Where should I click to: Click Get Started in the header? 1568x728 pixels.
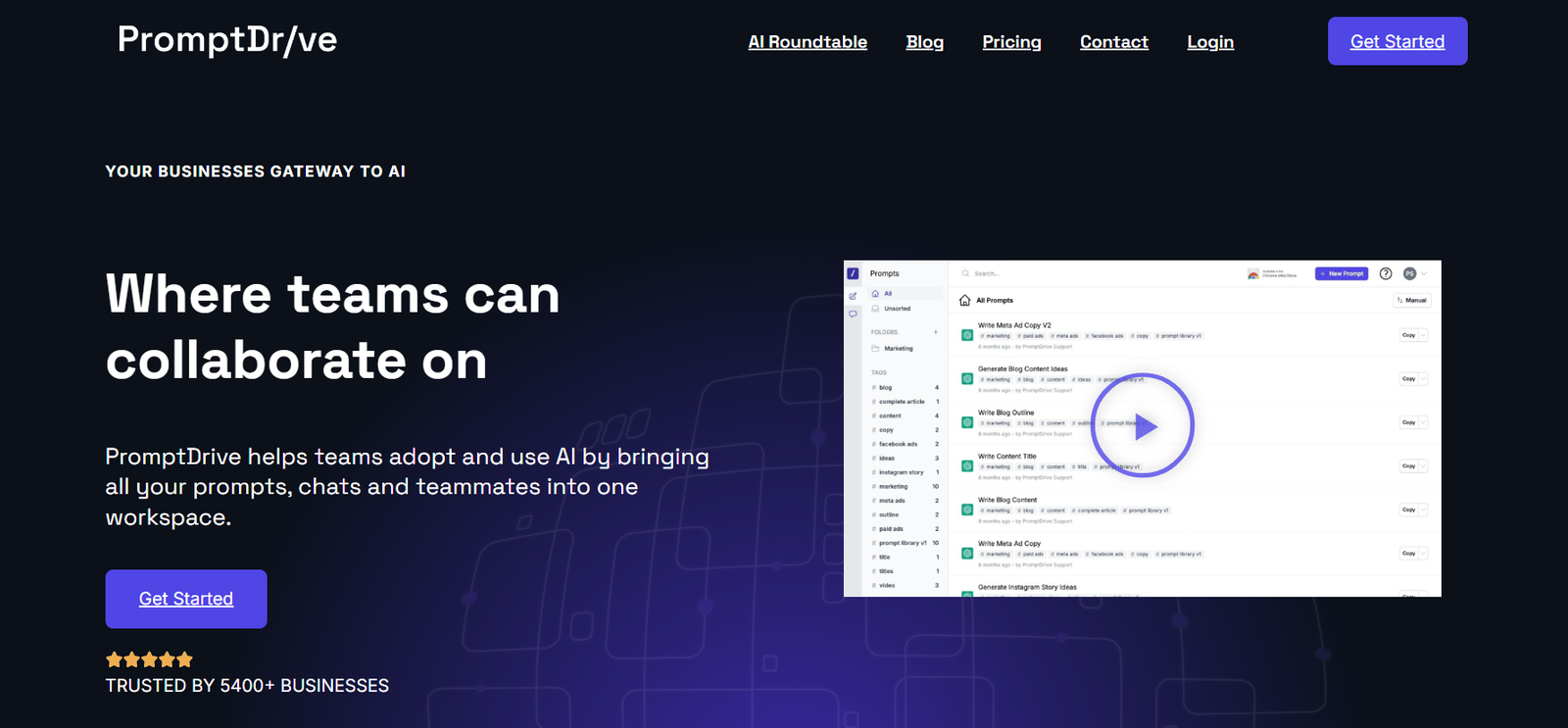(x=1397, y=41)
